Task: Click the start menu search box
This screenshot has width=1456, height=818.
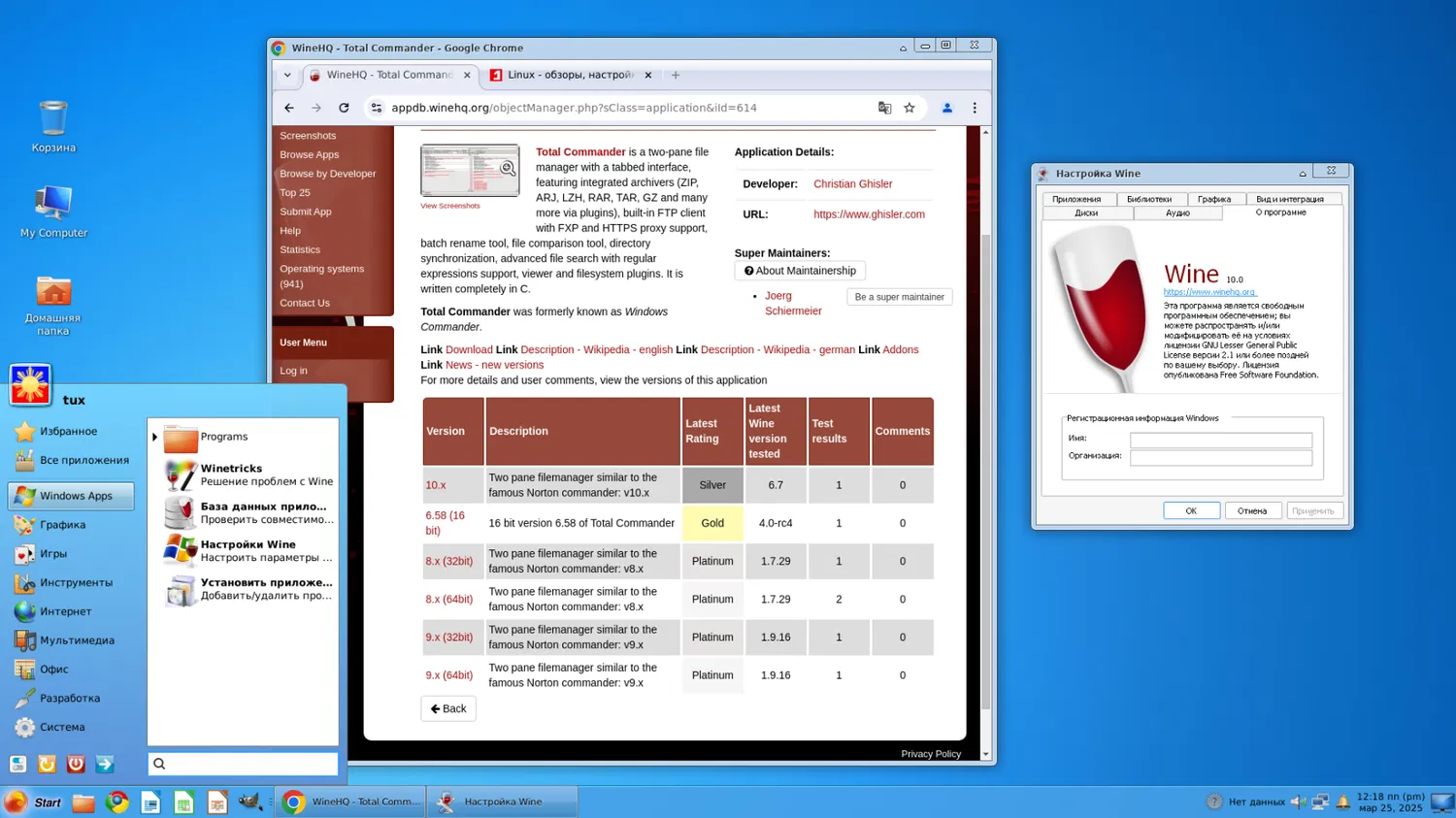Action: pos(243,764)
